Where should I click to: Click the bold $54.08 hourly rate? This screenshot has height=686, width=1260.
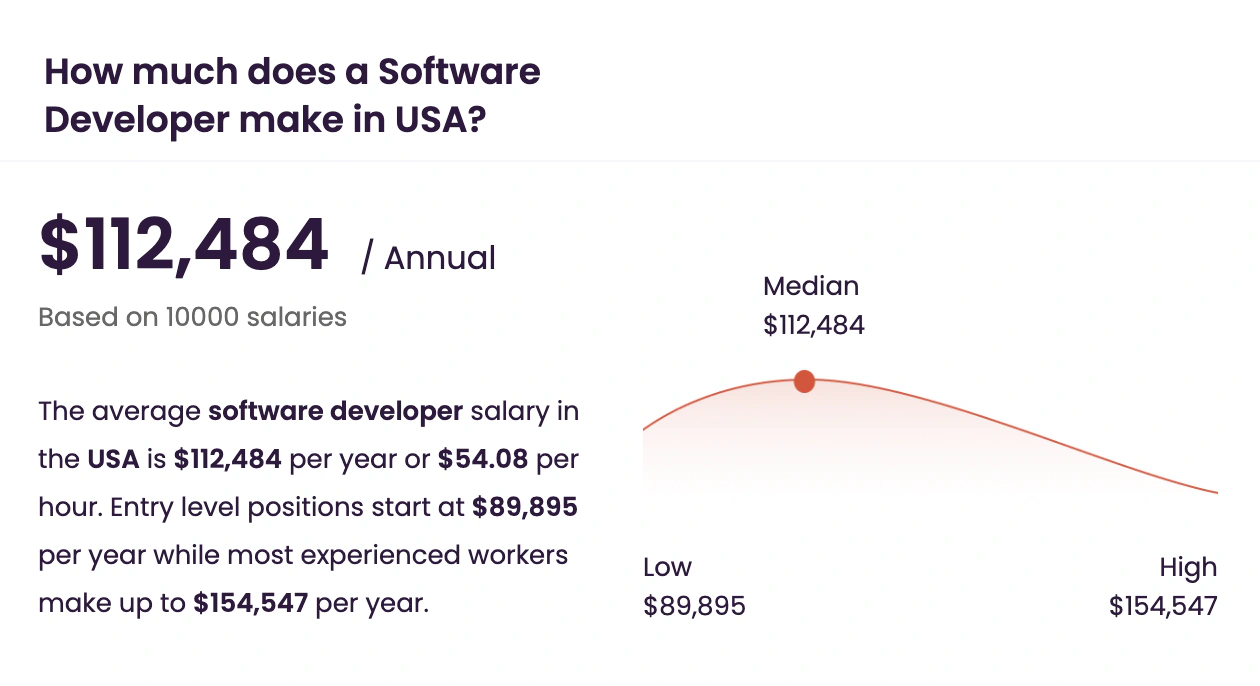point(484,459)
